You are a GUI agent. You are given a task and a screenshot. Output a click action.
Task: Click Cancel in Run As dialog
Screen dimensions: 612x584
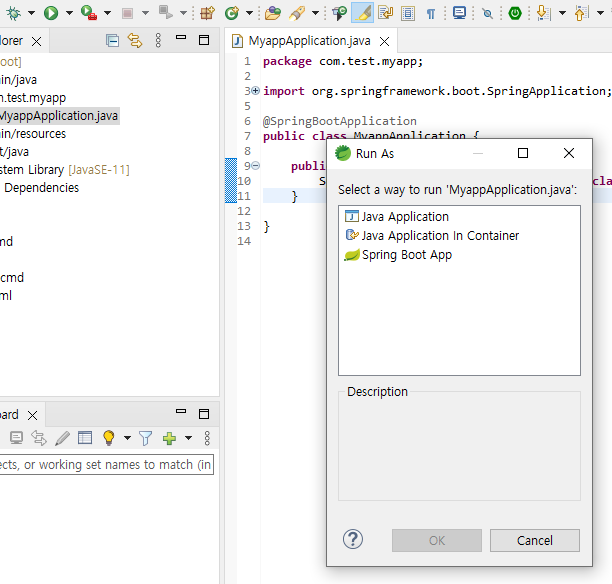point(535,540)
